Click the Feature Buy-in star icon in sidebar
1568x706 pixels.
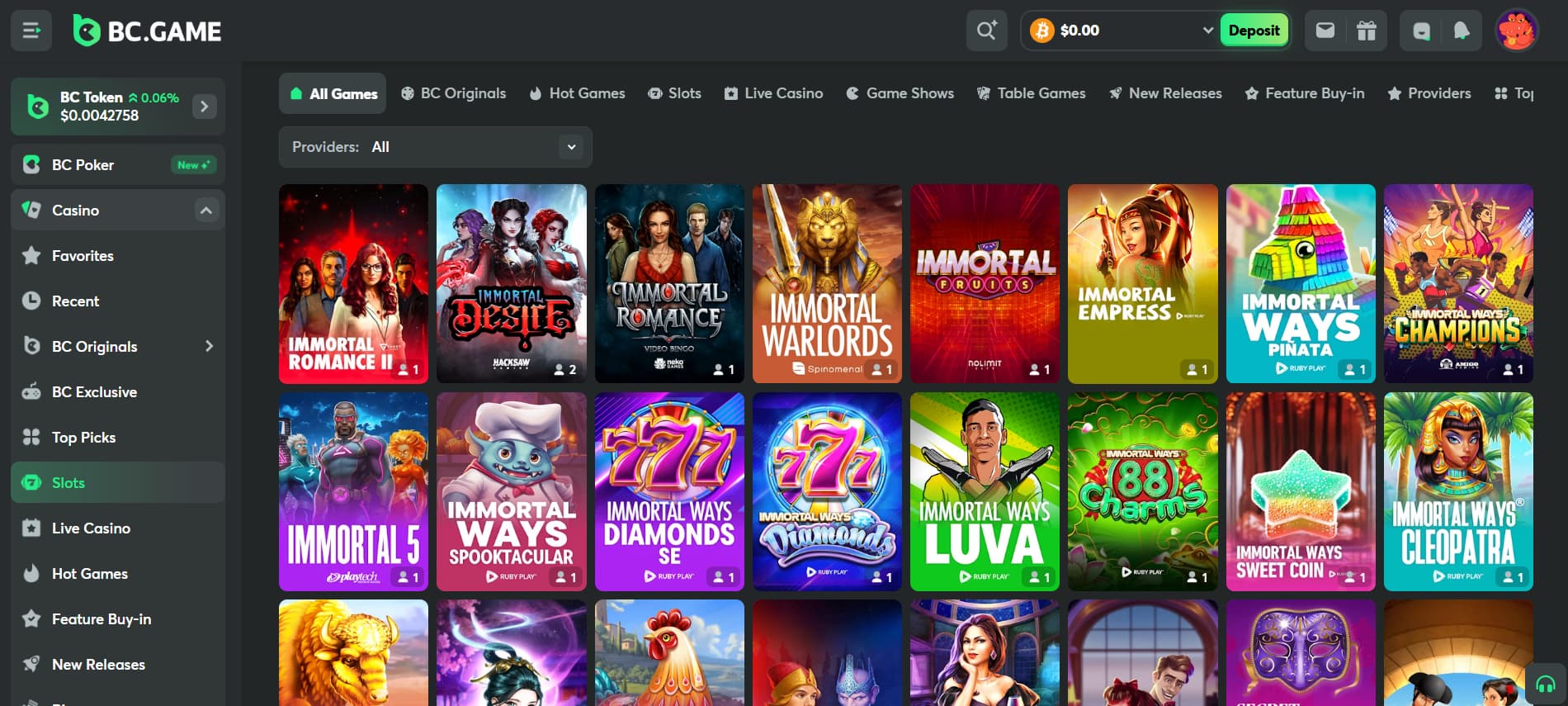31,619
